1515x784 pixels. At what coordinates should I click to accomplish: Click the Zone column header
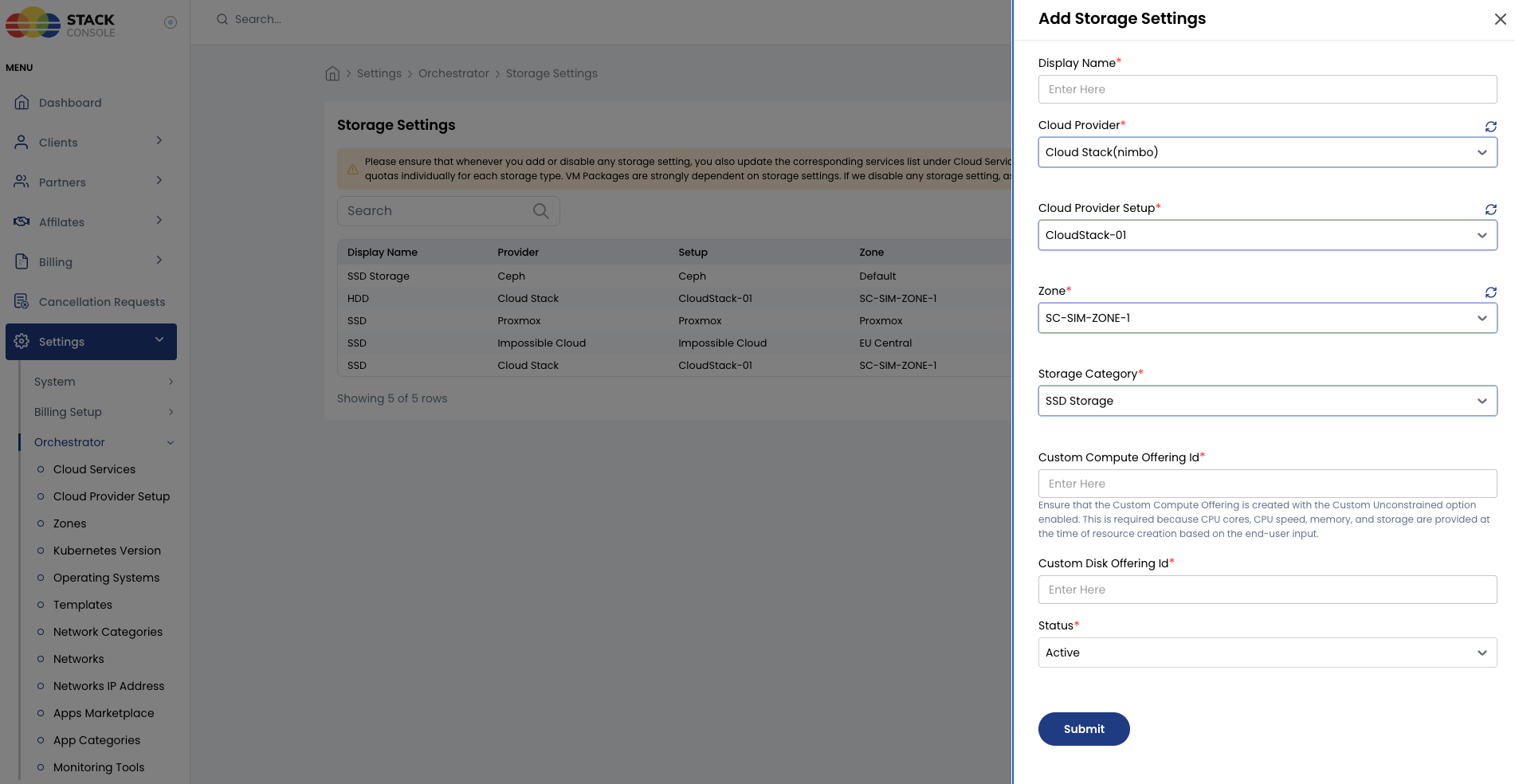point(872,253)
